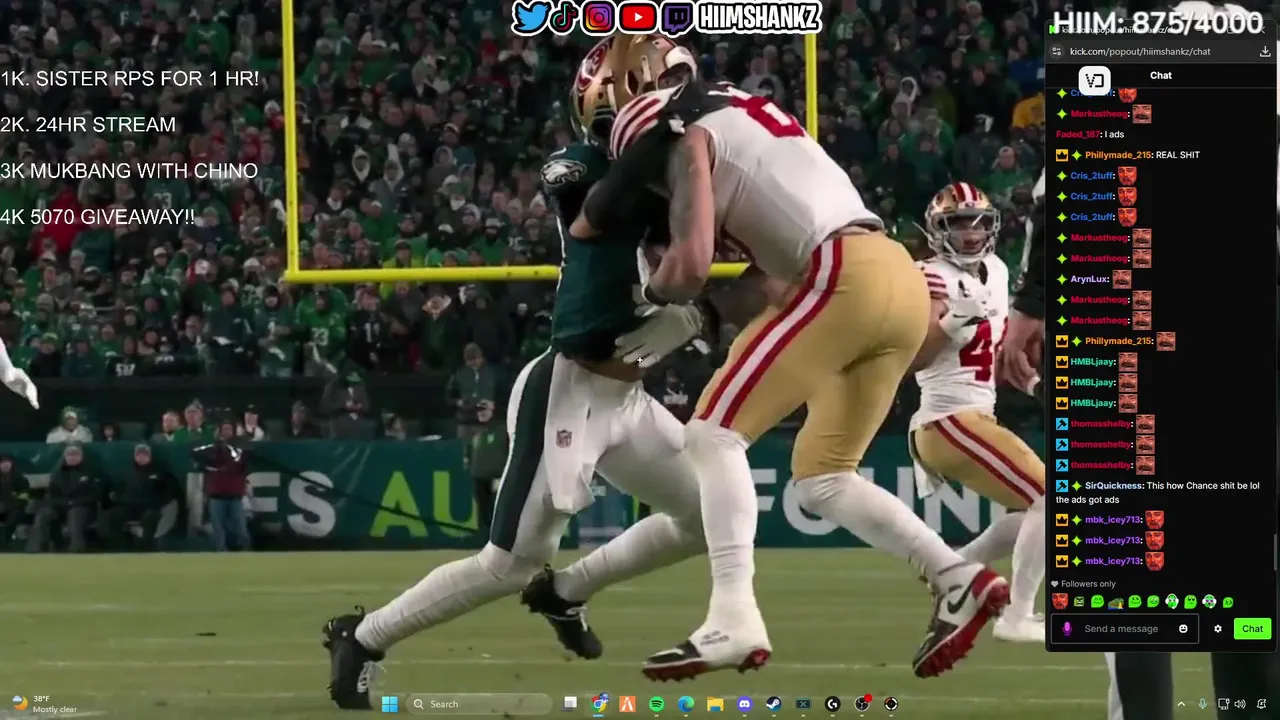Open File Explorer from the taskbar
The height and width of the screenshot is (720, 1280).
tap(715, 704)
